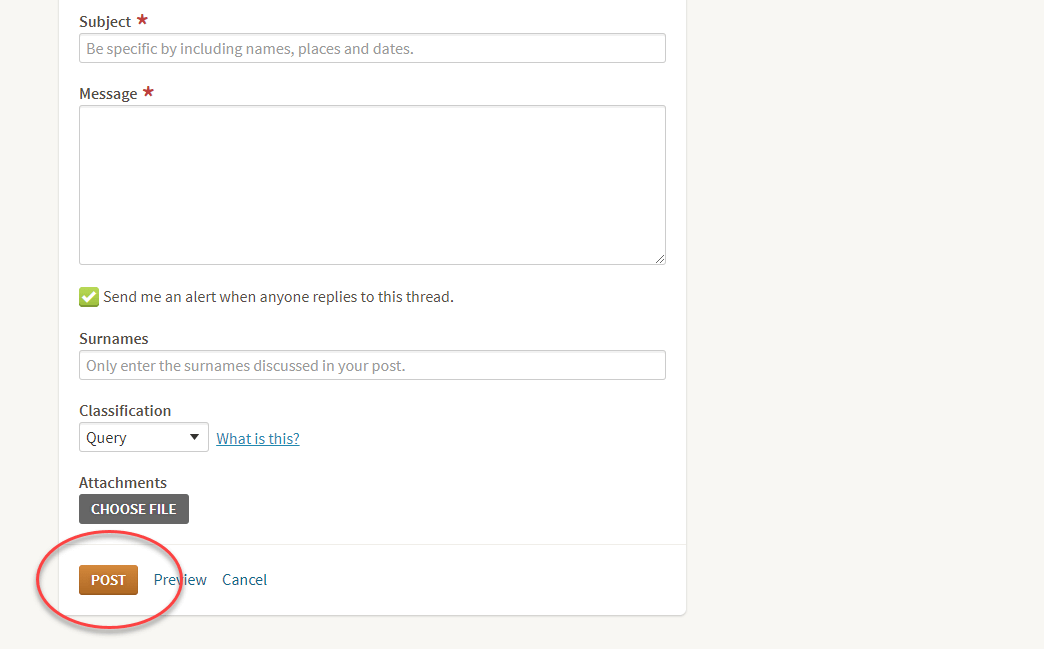The height and width of the screenshot is (649, 1044).
Task: Open the What is this? link
Action: pos(257,438)
